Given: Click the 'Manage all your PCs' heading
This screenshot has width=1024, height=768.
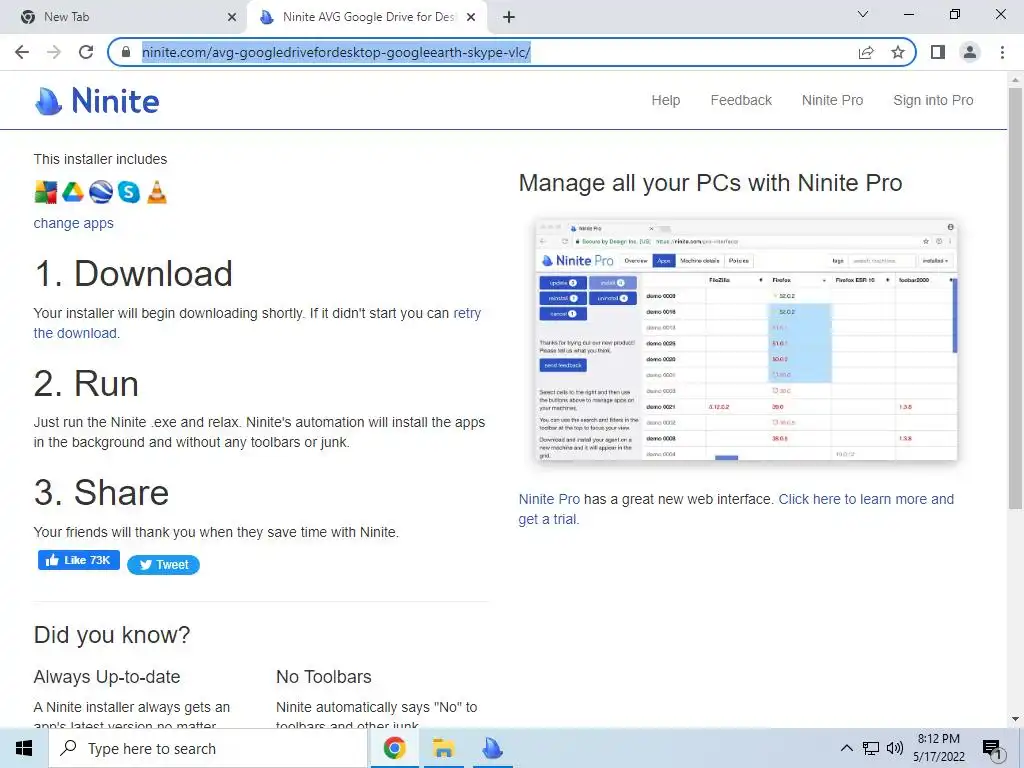Looking at the screenshot, I should (x=711, y=183).
